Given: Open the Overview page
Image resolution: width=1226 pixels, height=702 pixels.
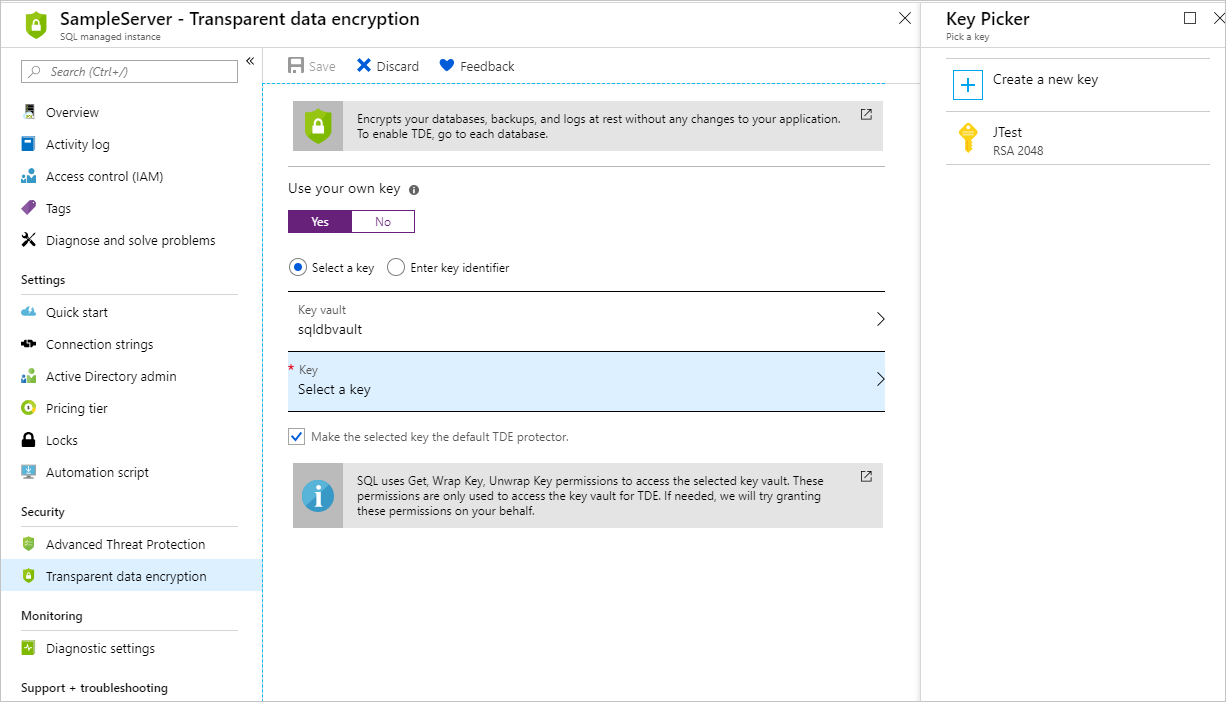Looking at the screenshot, I should [x=74, y=112].
